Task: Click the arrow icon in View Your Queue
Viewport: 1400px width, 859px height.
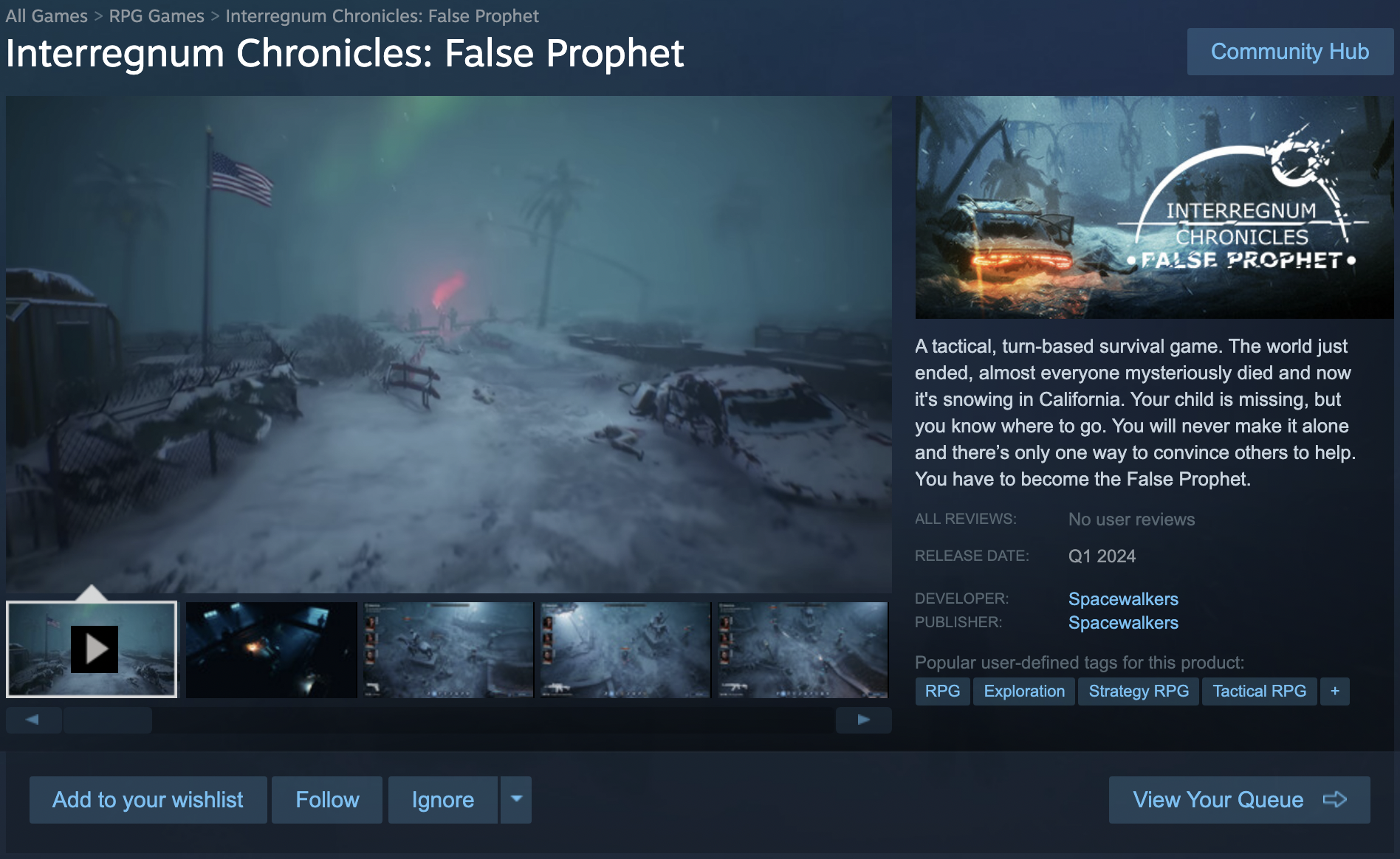Action: (x=1335, y=799)
